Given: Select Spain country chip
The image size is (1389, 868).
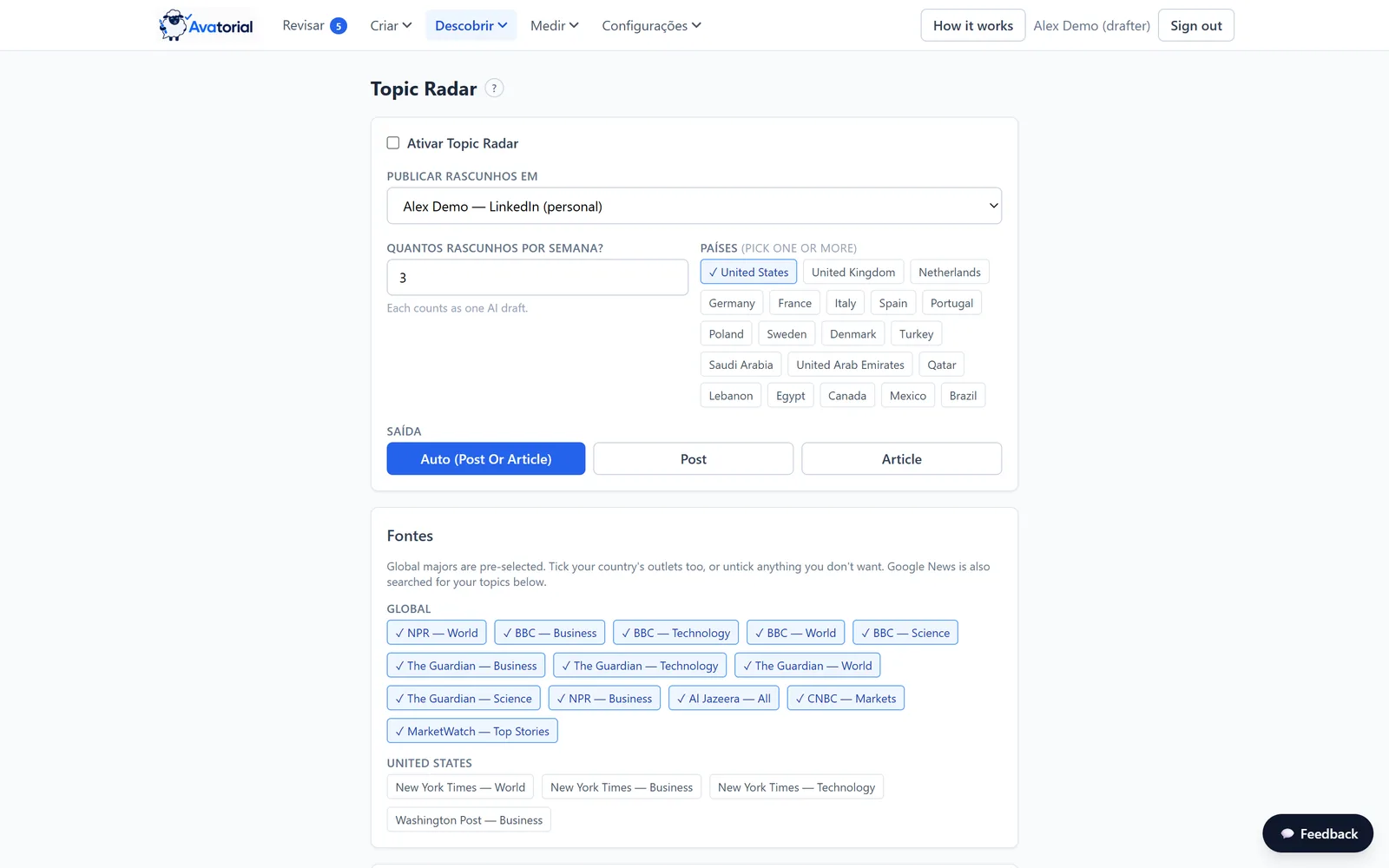Looking at the screenshot, I should pyautogui.click(x=893, y=303).
